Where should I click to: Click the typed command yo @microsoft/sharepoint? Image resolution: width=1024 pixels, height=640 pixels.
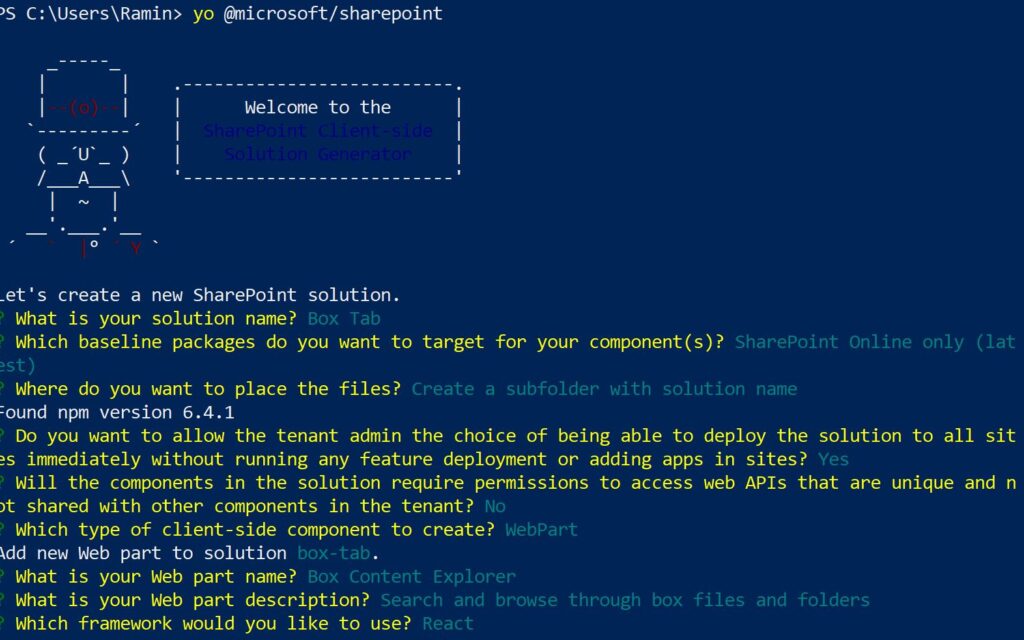(318, 14)
